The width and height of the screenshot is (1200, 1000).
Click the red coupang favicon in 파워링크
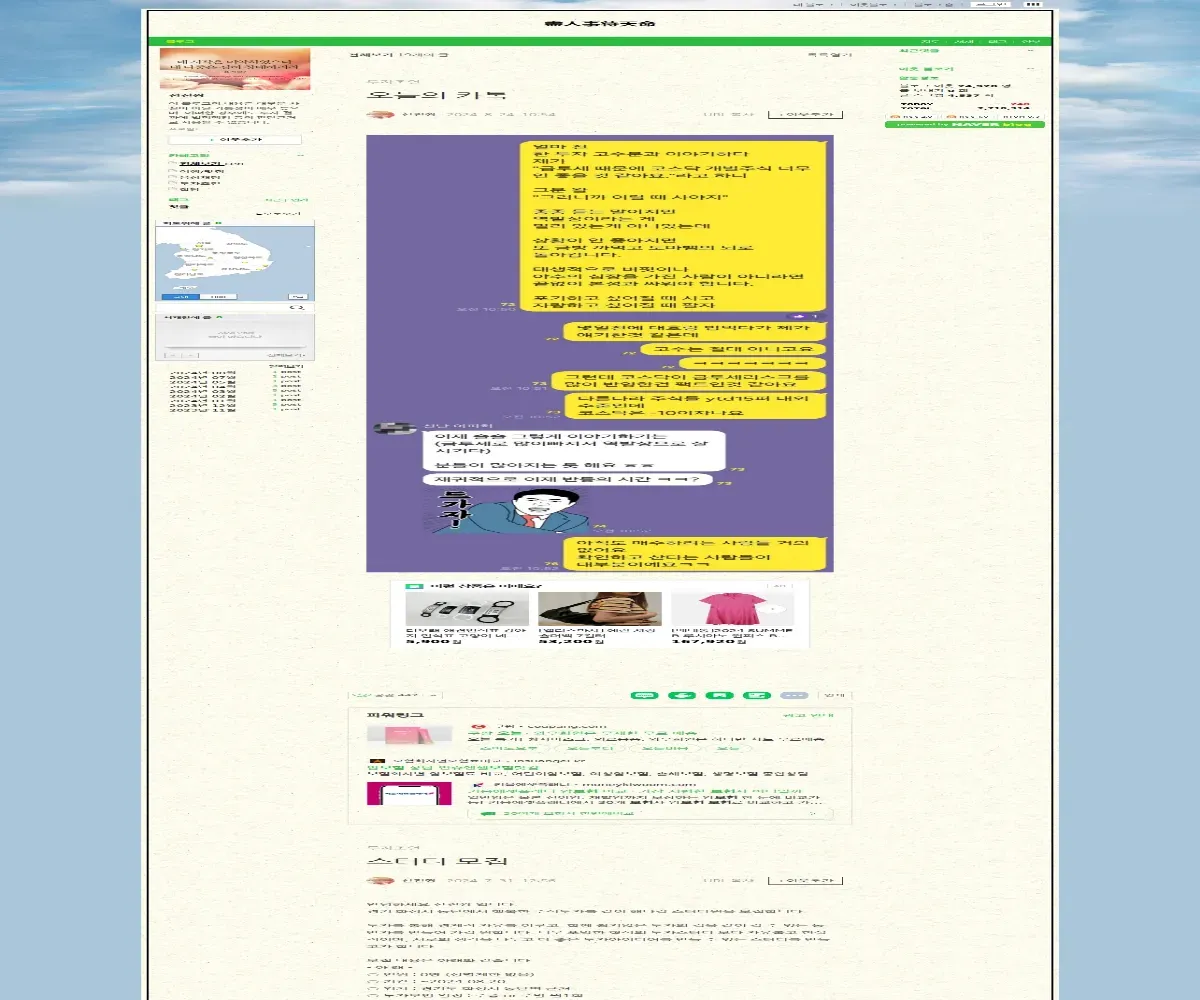479,726
